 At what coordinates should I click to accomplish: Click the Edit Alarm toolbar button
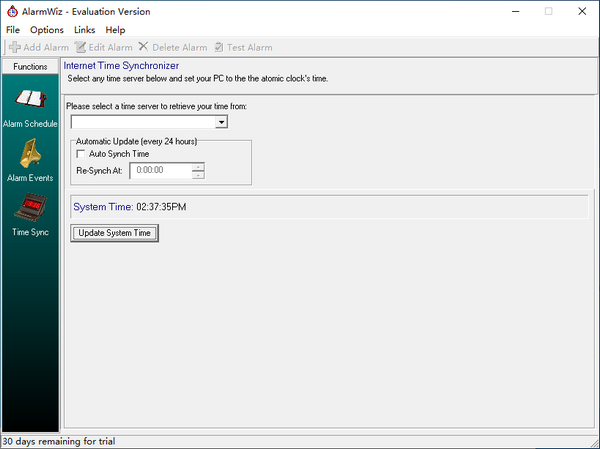pyautogui.click(x=103, y=47)
